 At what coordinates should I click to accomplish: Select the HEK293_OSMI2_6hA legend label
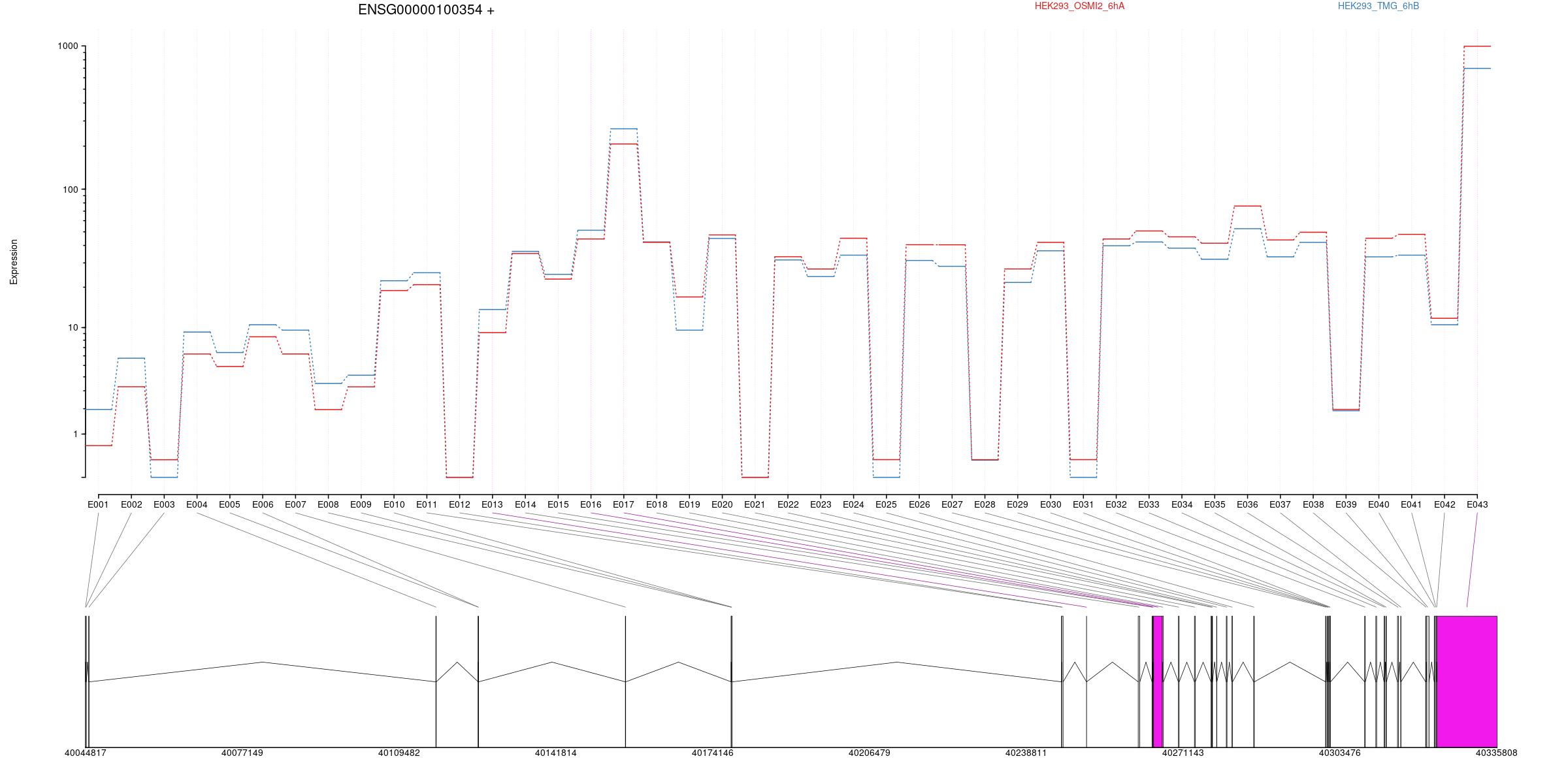pos(1080,6)
